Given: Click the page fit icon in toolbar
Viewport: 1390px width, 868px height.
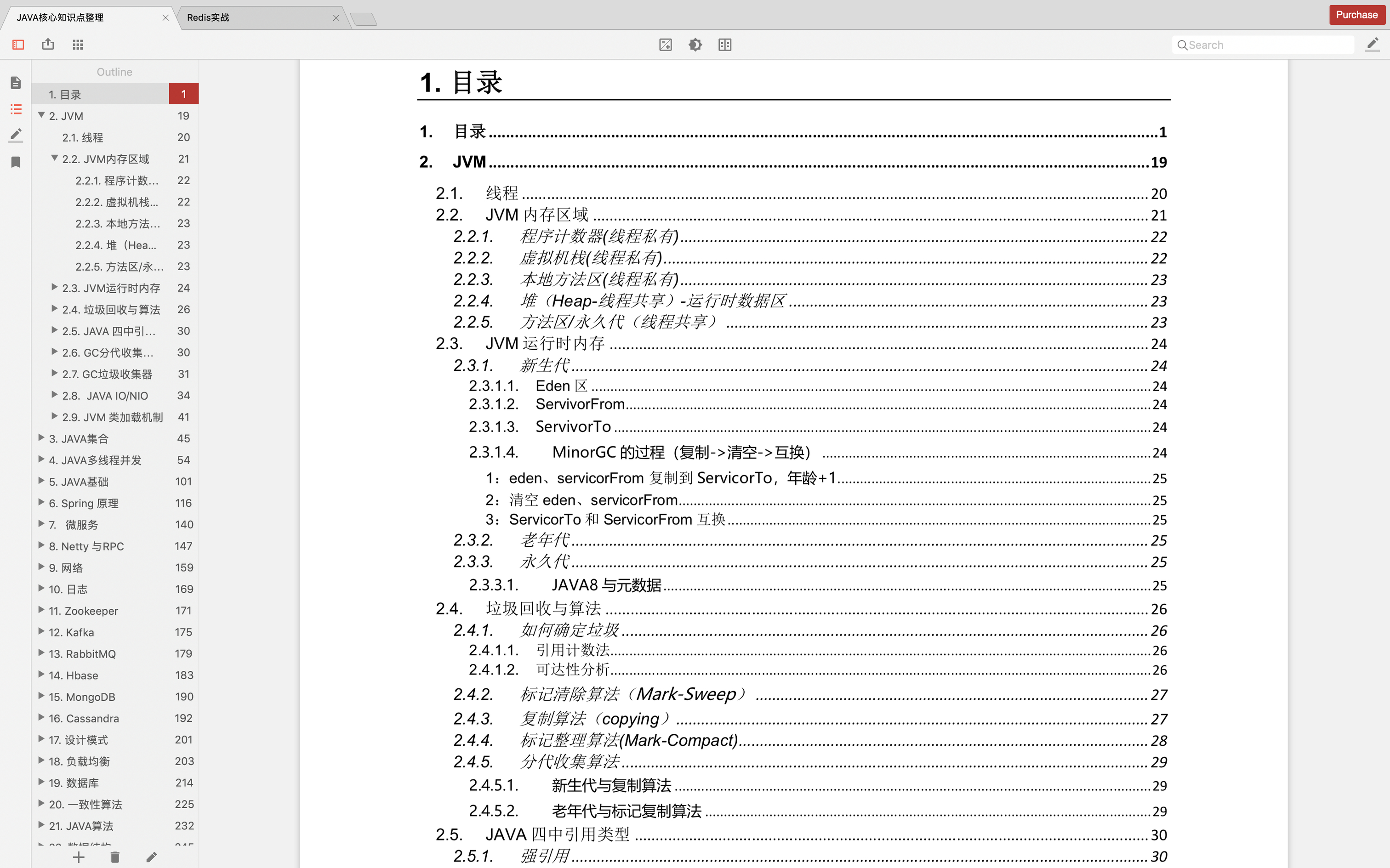Looking at the screenshot, I should click(666, 45).
